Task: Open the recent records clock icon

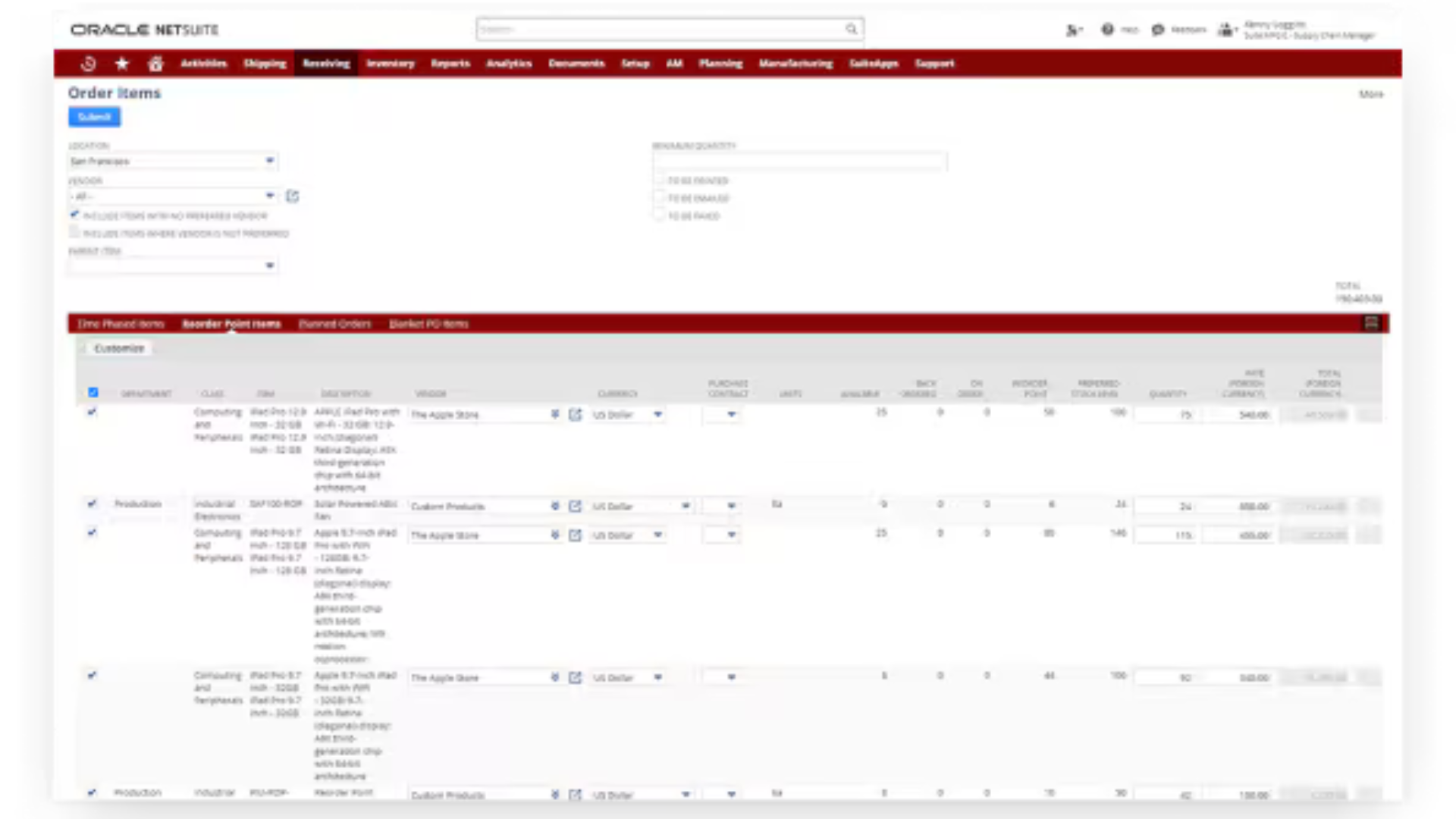Action: tap(89, 64)
